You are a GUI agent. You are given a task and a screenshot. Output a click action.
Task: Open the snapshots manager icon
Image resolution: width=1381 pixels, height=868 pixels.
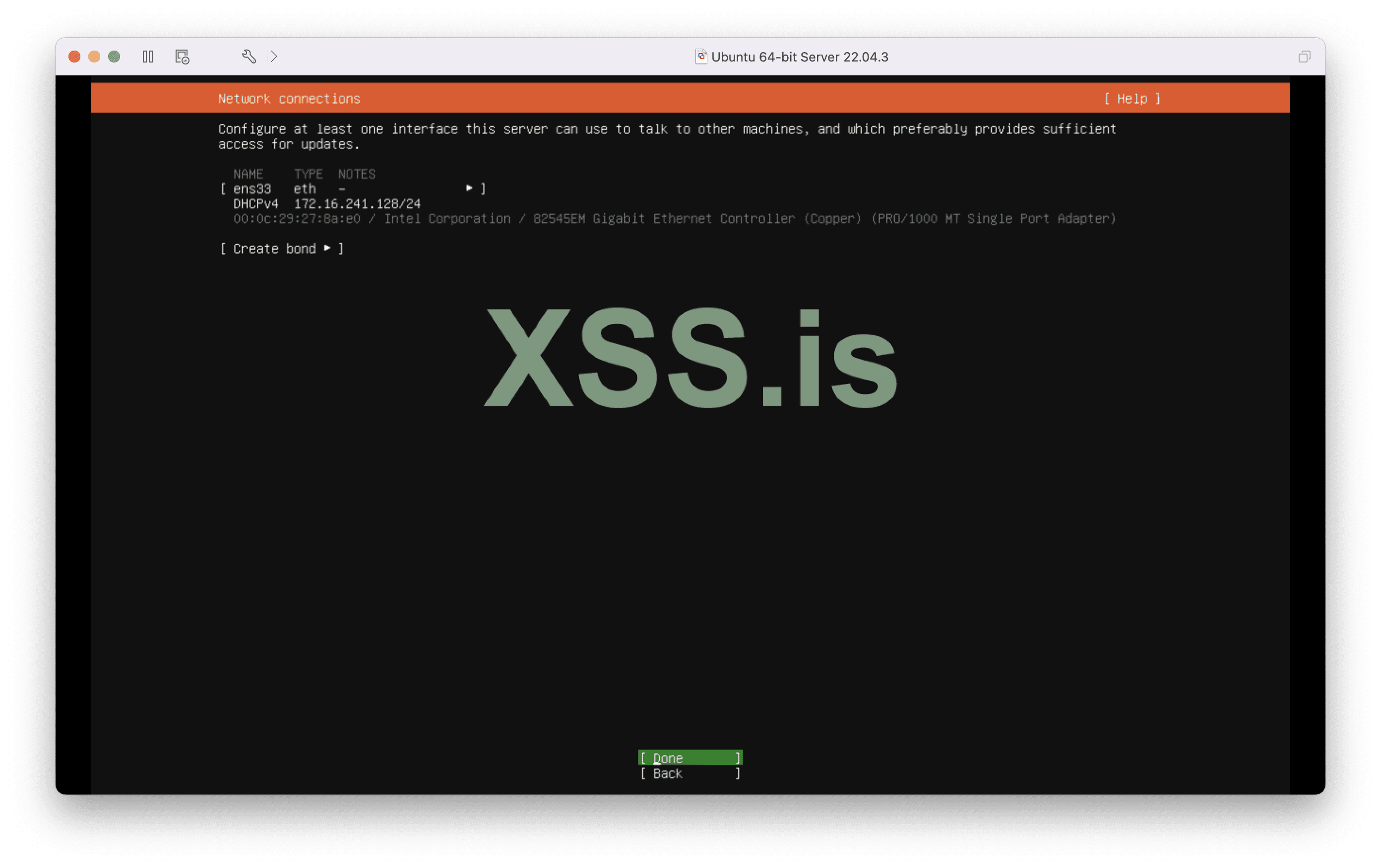point(182,57)
